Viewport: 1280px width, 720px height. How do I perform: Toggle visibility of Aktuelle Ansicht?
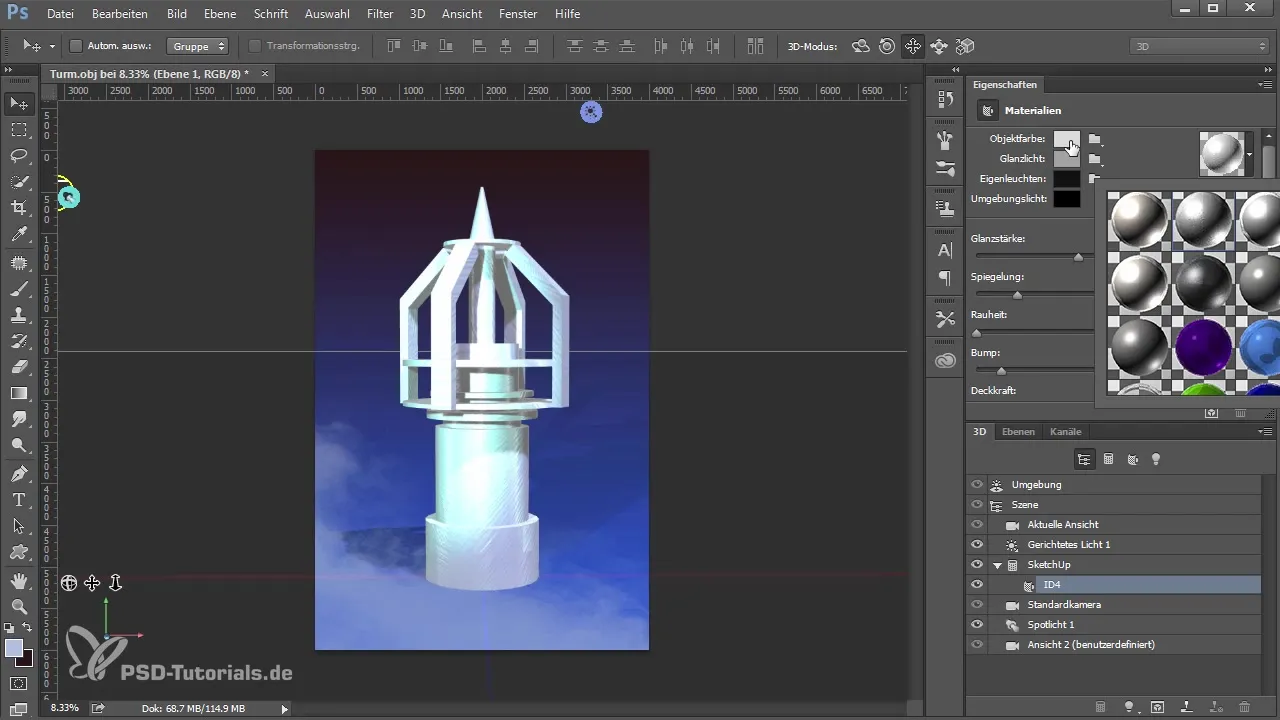[x=977, y=524]
